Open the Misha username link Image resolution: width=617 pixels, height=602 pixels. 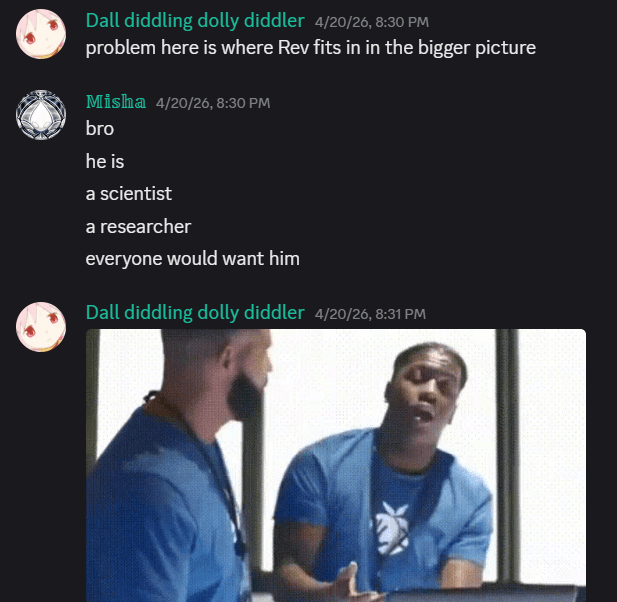click(116, 102)
